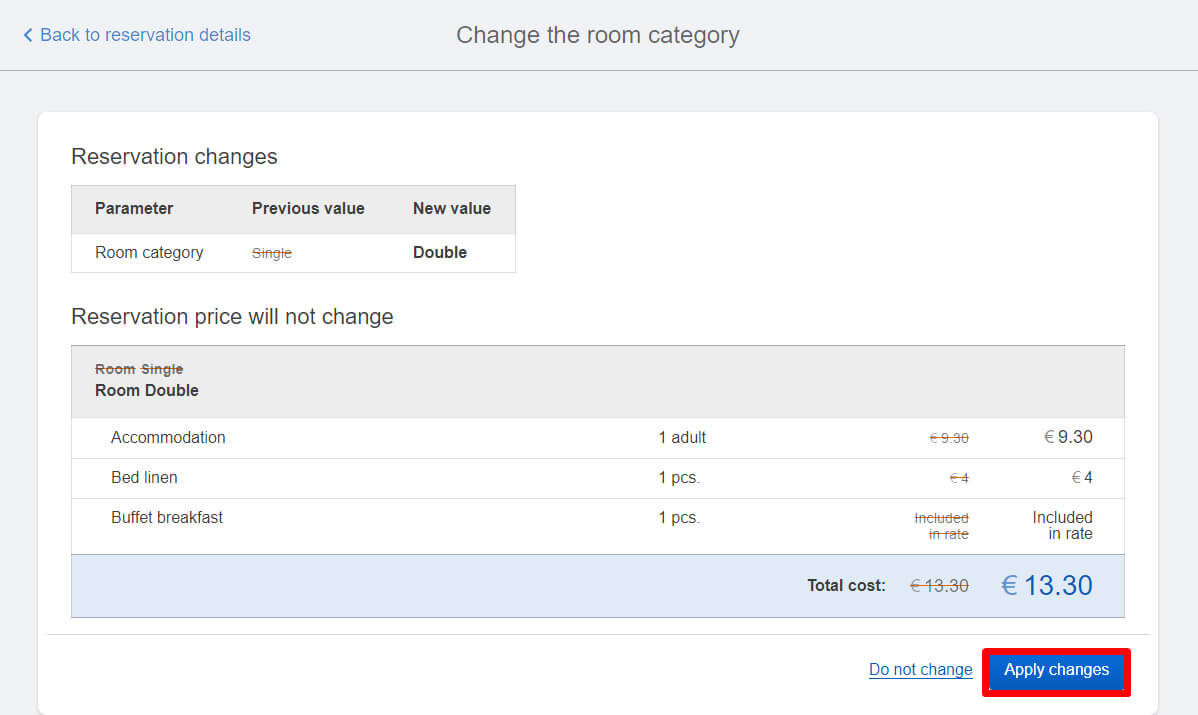This screenshot has width=1198, height=715.
Task: Click the Parameter column header
Action: click(x=134, y=209)
